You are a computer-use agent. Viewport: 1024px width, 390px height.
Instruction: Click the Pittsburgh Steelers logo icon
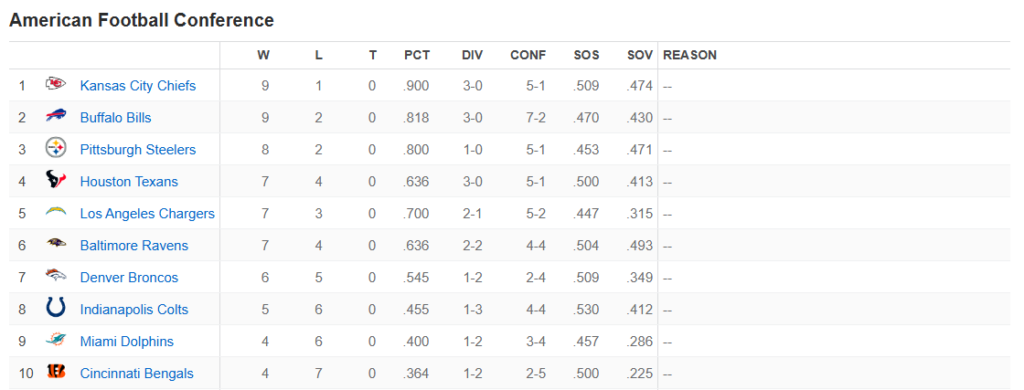56,148
